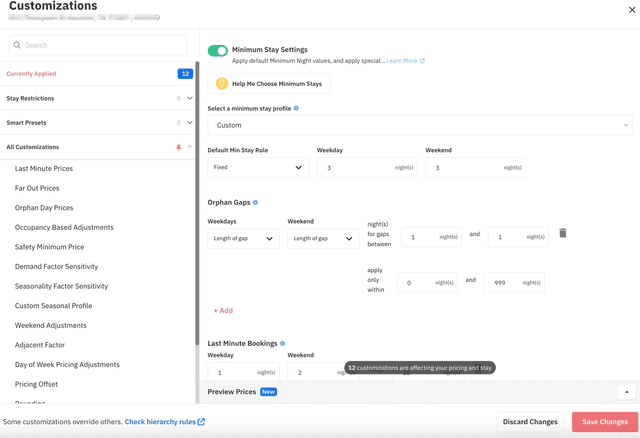The image size is (640, 438).
Task: Open the Default Min Stay Rule dropdown
Action: click(257, 168)
